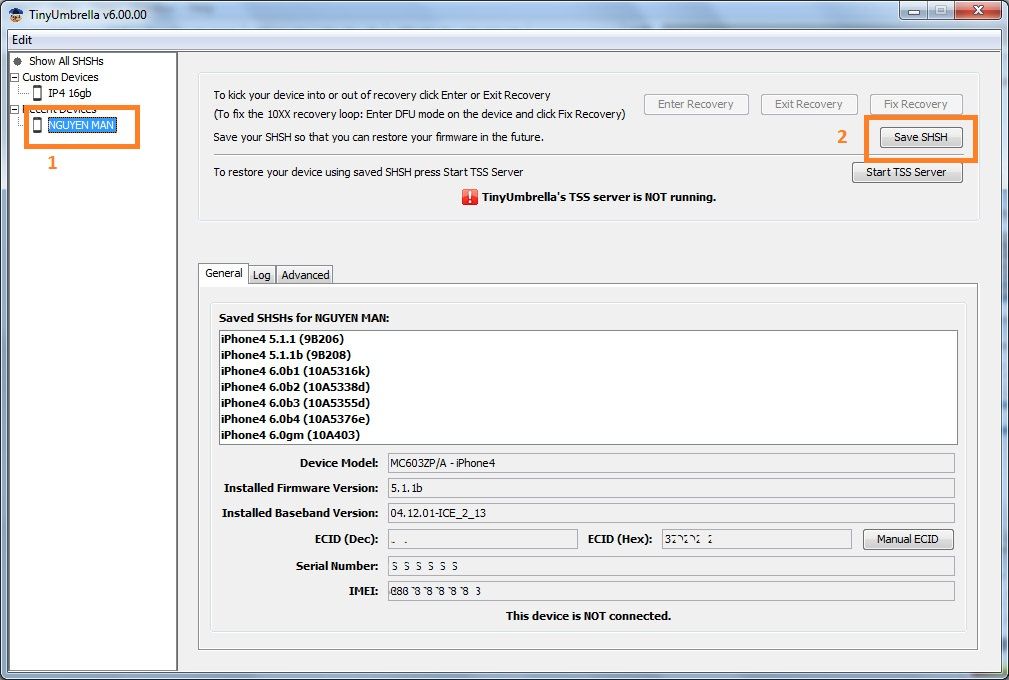Select Show All SHSHs in sidebar

(66, 61)
